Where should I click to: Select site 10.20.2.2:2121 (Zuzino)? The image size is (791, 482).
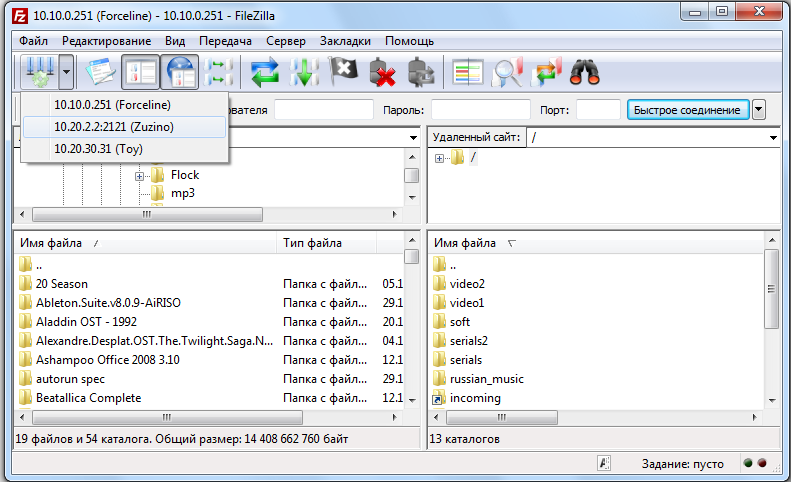[124, 127]
